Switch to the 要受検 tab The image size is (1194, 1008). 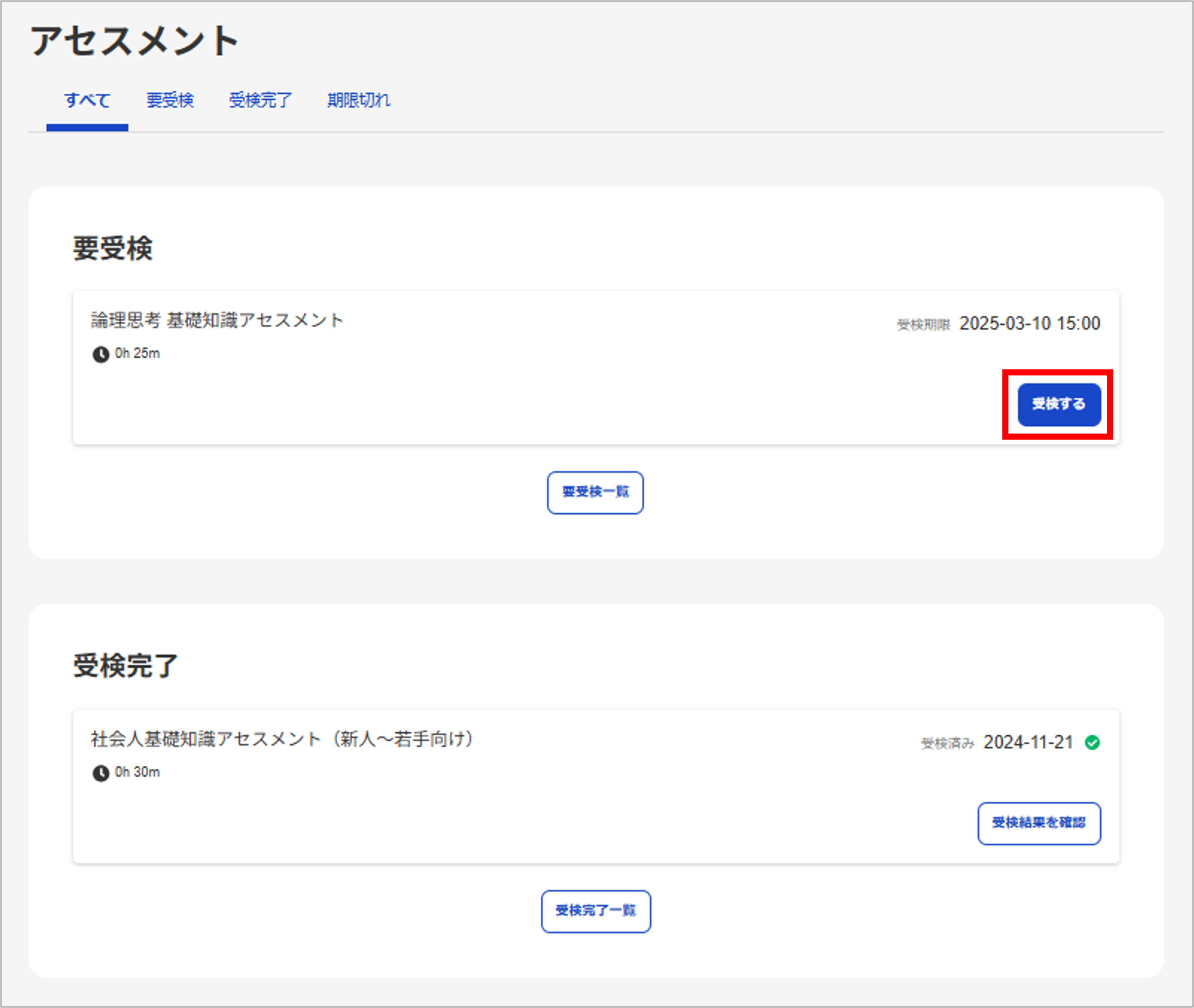170,101
